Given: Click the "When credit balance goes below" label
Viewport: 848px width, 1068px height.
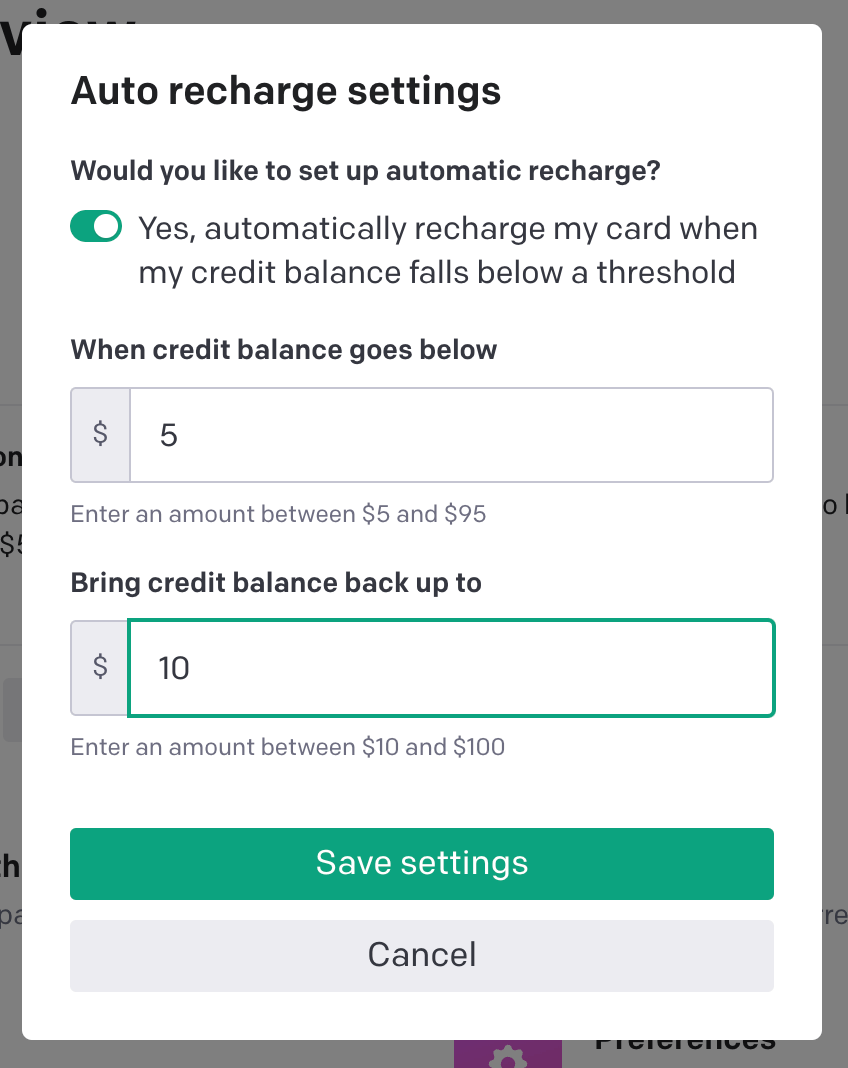Looking at the screenshot, I should pos(284,350).
